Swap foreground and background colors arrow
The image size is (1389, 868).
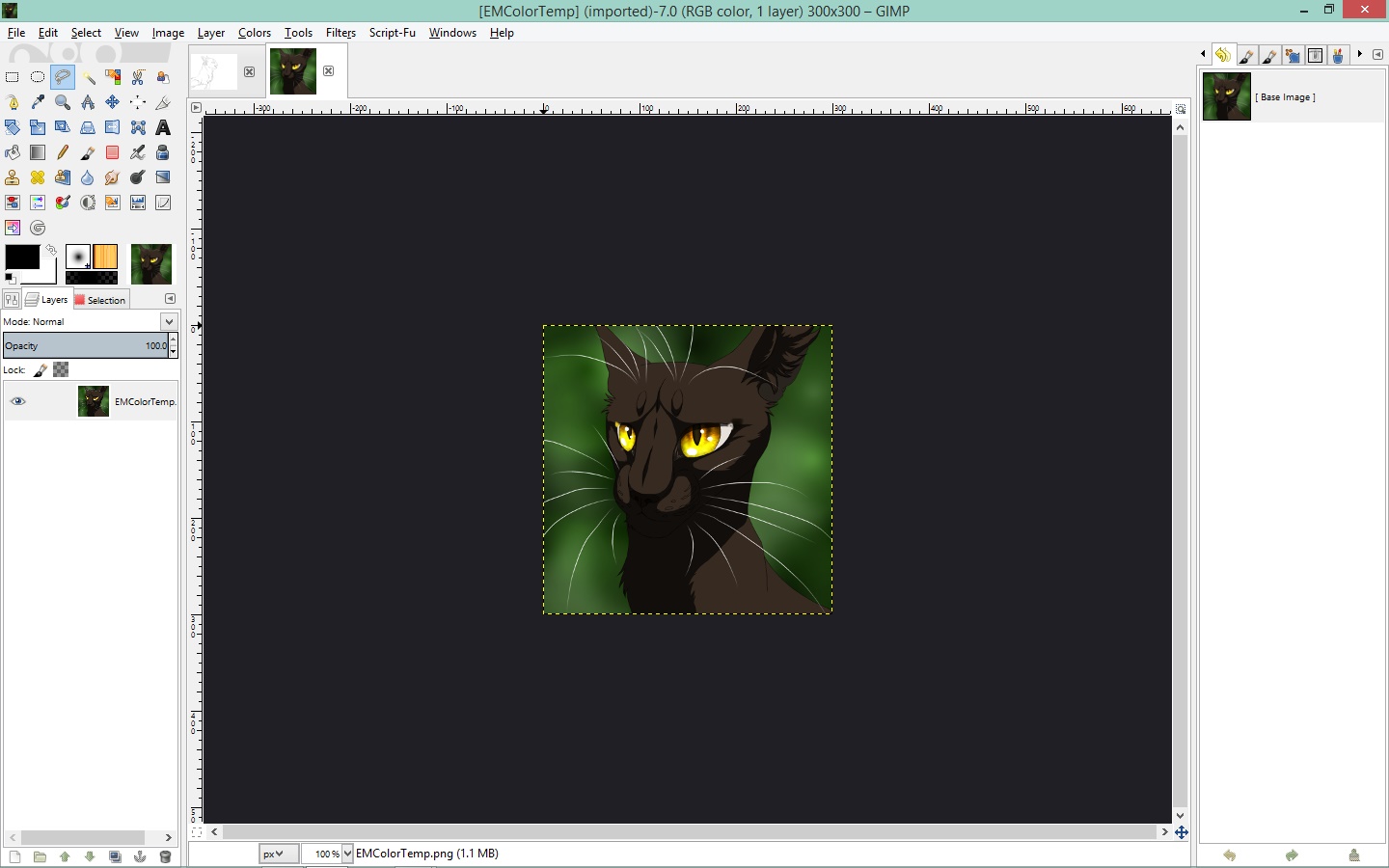(x=51, y=250)
